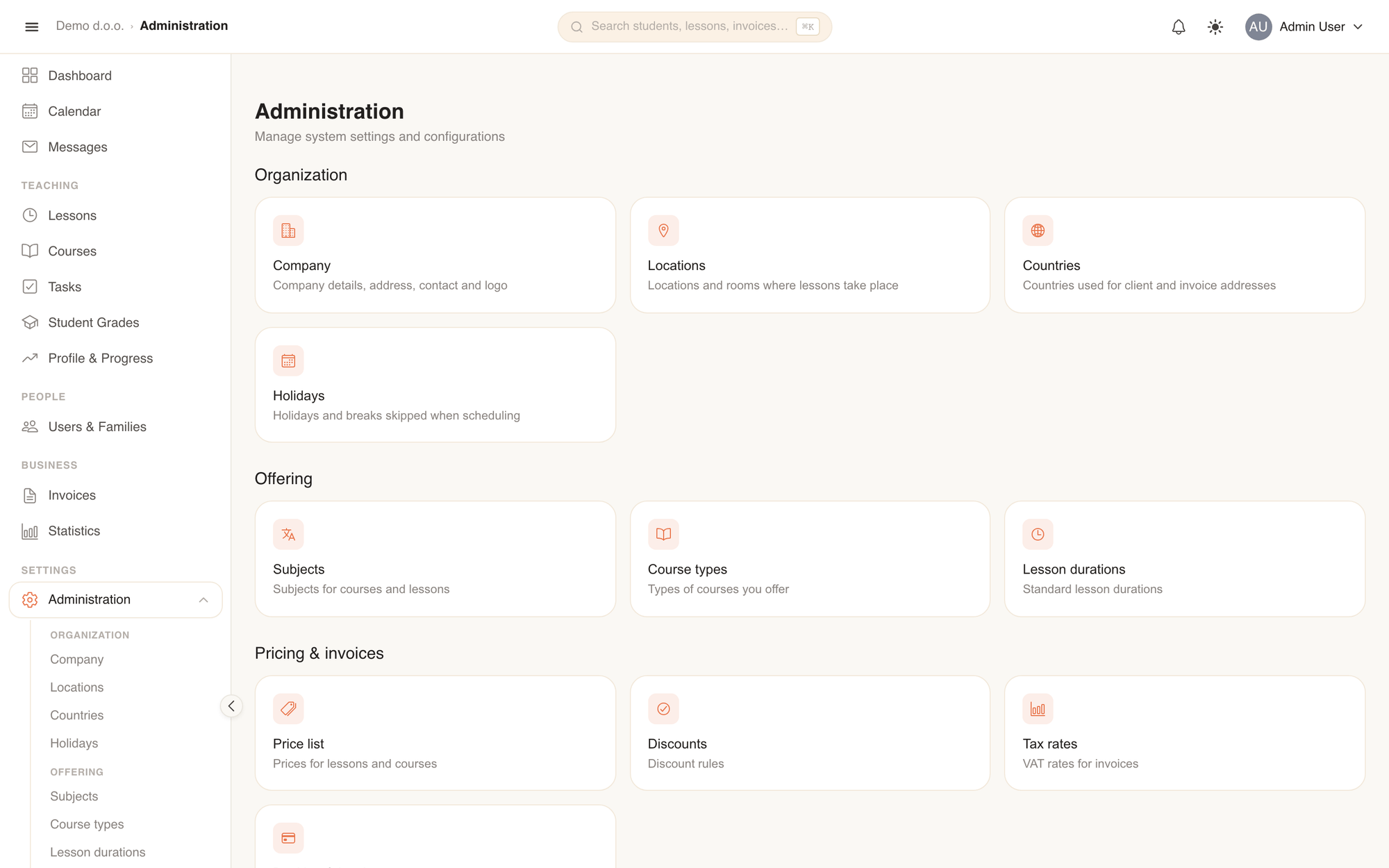Click the Course types card book icon

pos(663,535)
